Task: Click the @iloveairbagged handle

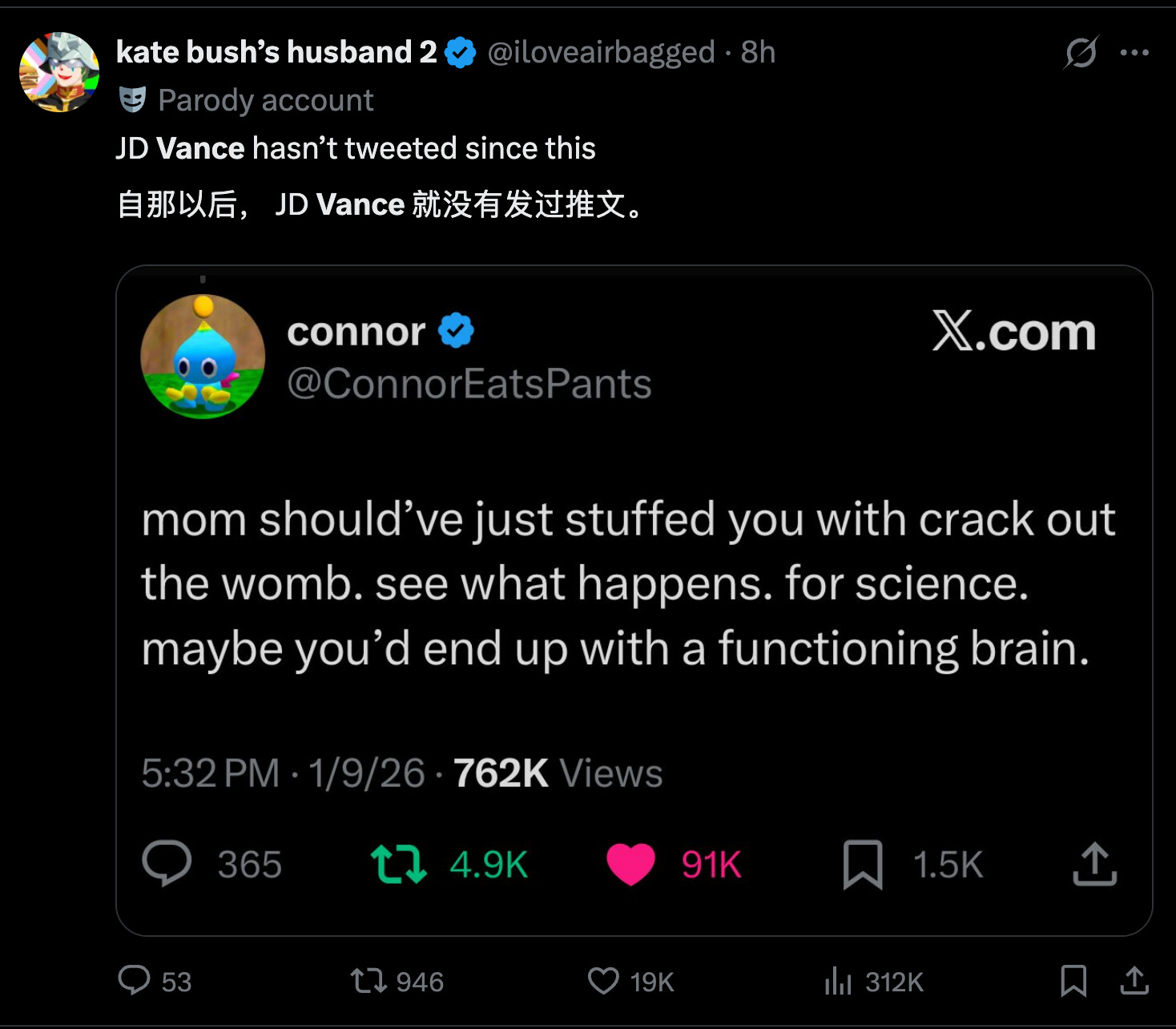Action: [x=601, y=53]
